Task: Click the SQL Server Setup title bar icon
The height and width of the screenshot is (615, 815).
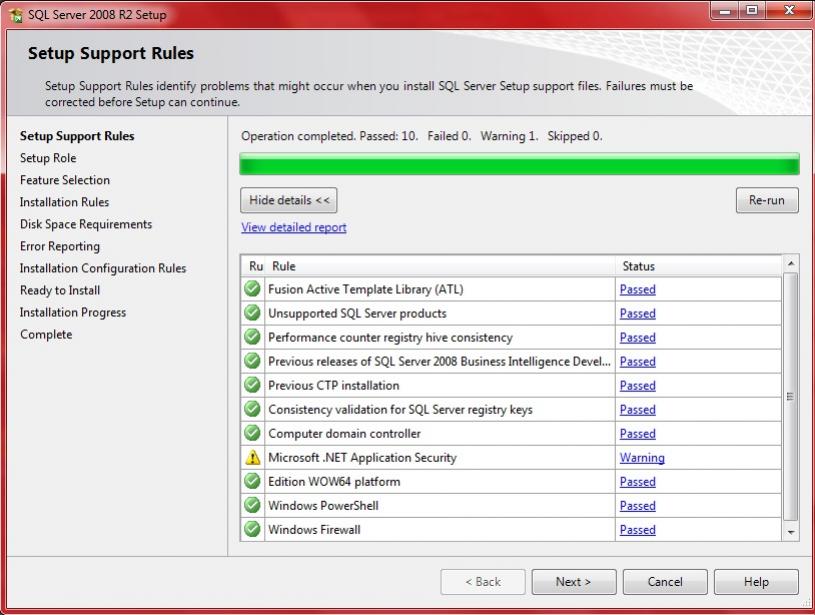Action: point(16,15)
